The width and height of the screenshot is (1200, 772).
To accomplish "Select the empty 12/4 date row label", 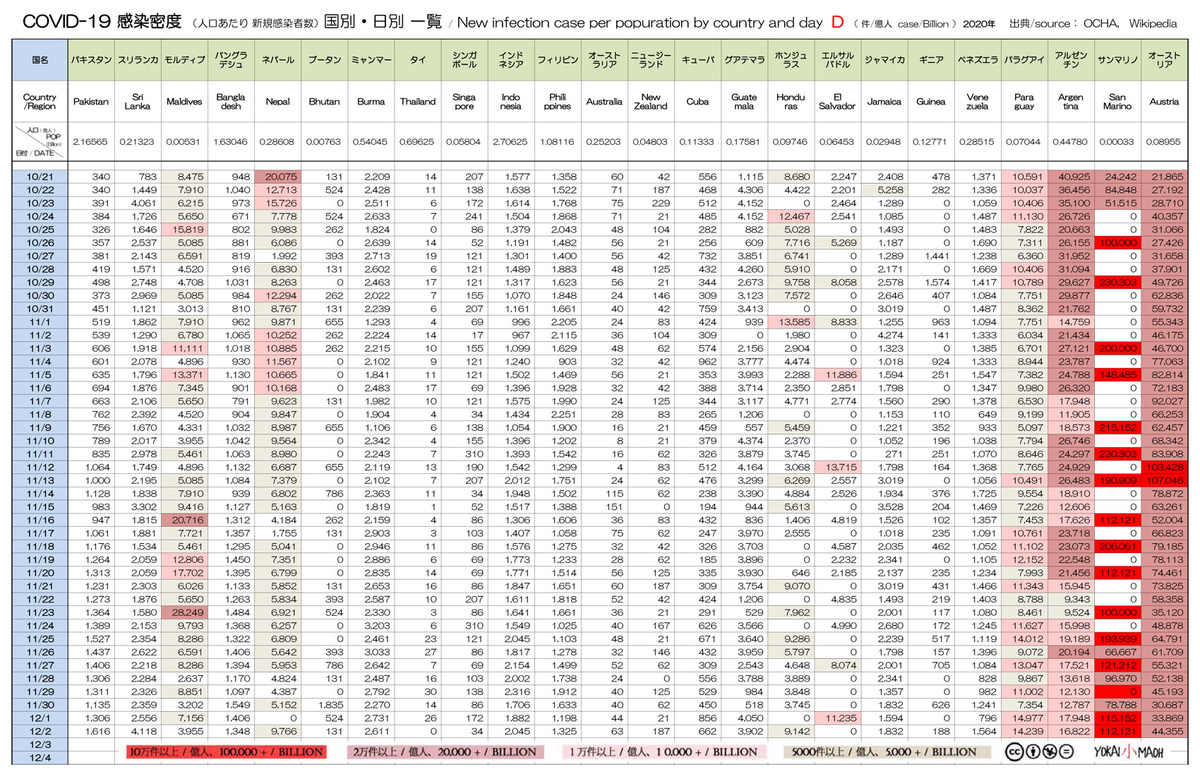I will click(x=40, y=757).
